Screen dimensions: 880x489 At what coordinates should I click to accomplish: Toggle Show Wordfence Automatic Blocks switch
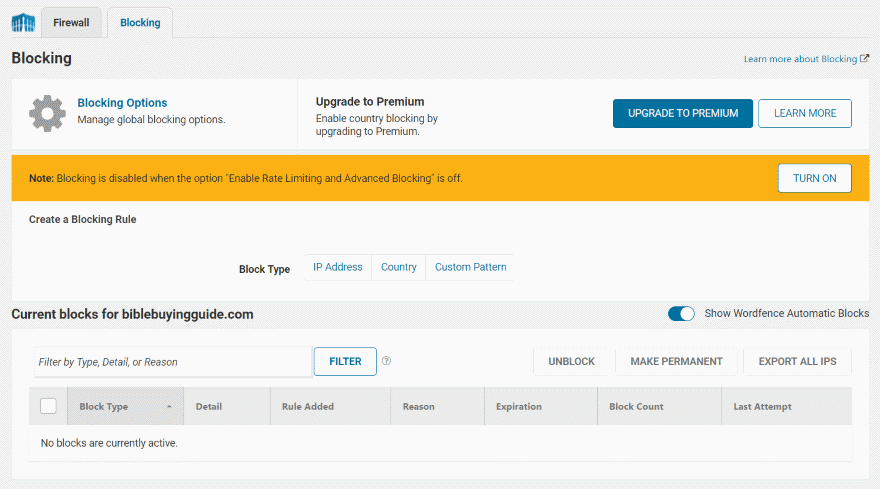(681, 314)
